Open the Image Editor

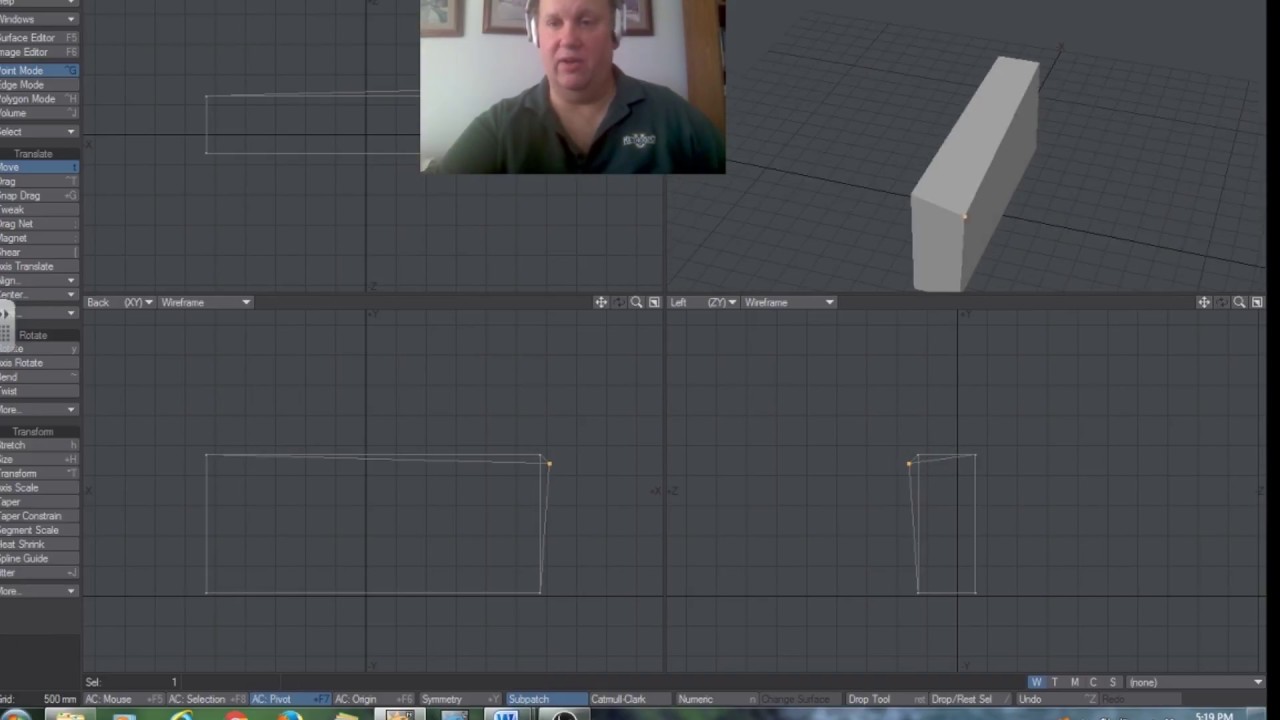coord(39,52)
